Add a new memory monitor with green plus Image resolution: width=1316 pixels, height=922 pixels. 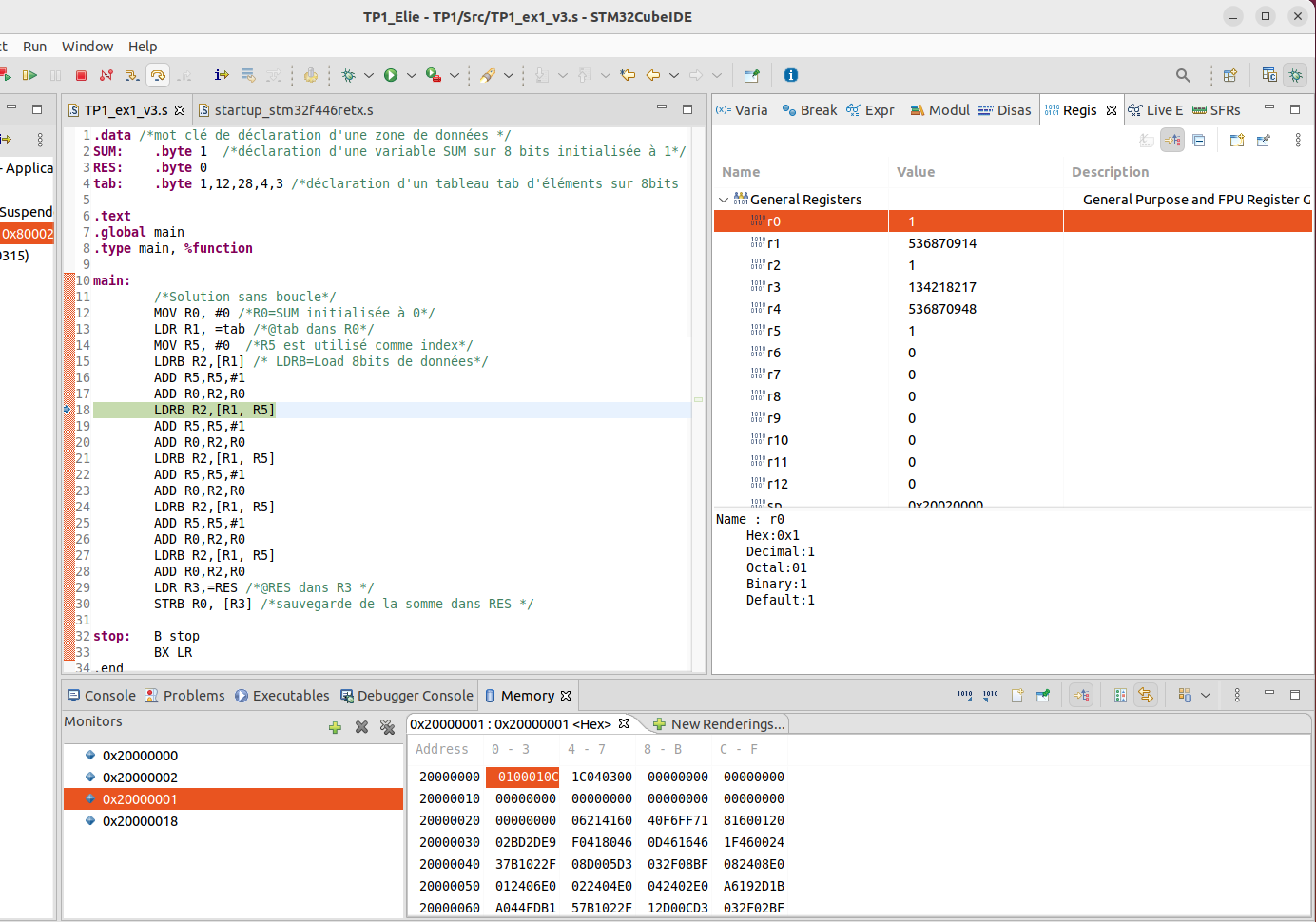coord(335,727)
